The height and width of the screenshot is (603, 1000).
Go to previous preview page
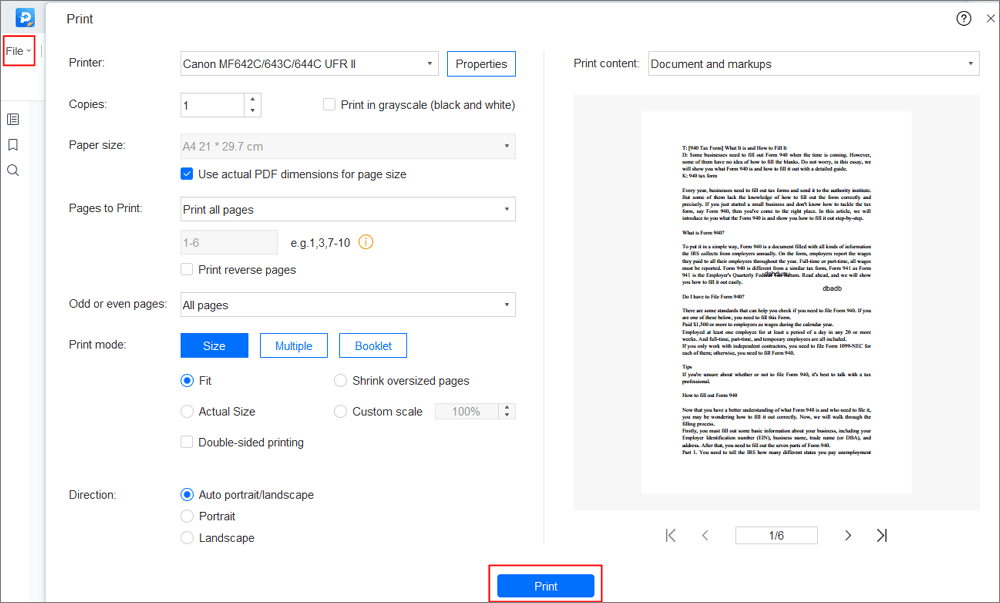(x=705, y=535)
